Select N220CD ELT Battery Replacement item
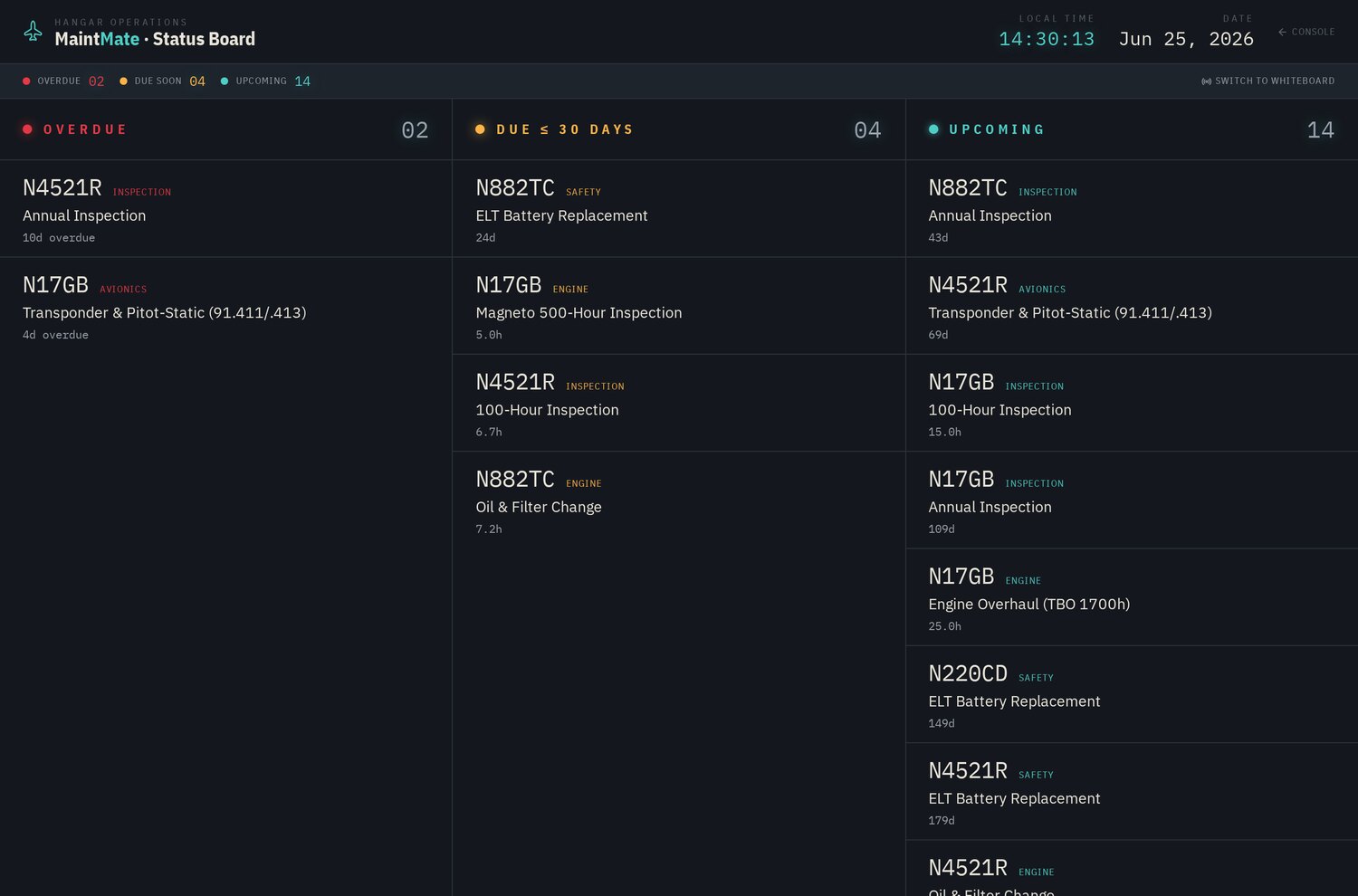Viewport: 1358px width, 896px height. click(x=1132, y=694)
